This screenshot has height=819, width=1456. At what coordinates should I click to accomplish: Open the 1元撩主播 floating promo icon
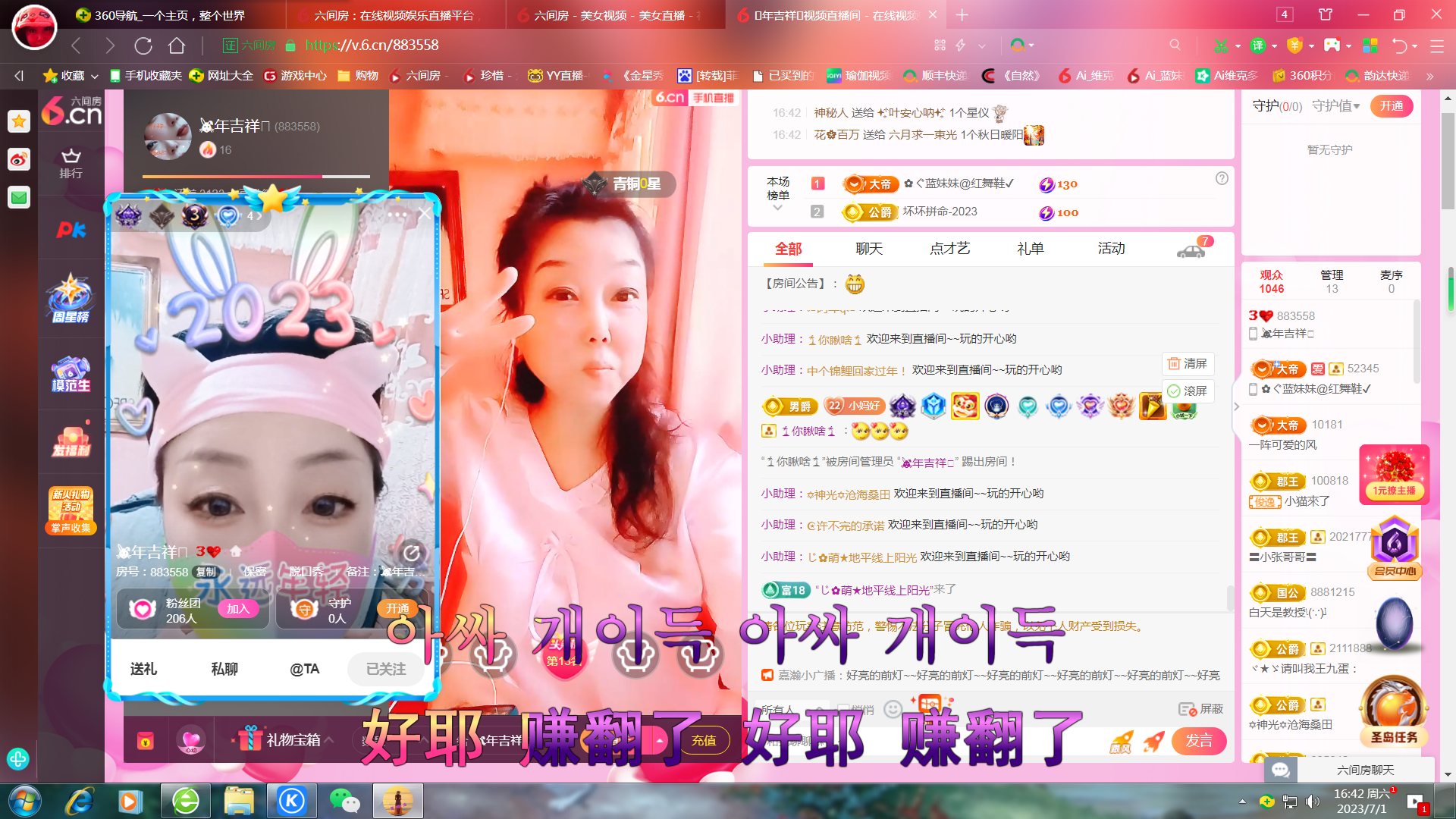click(x=1394, y=474)
